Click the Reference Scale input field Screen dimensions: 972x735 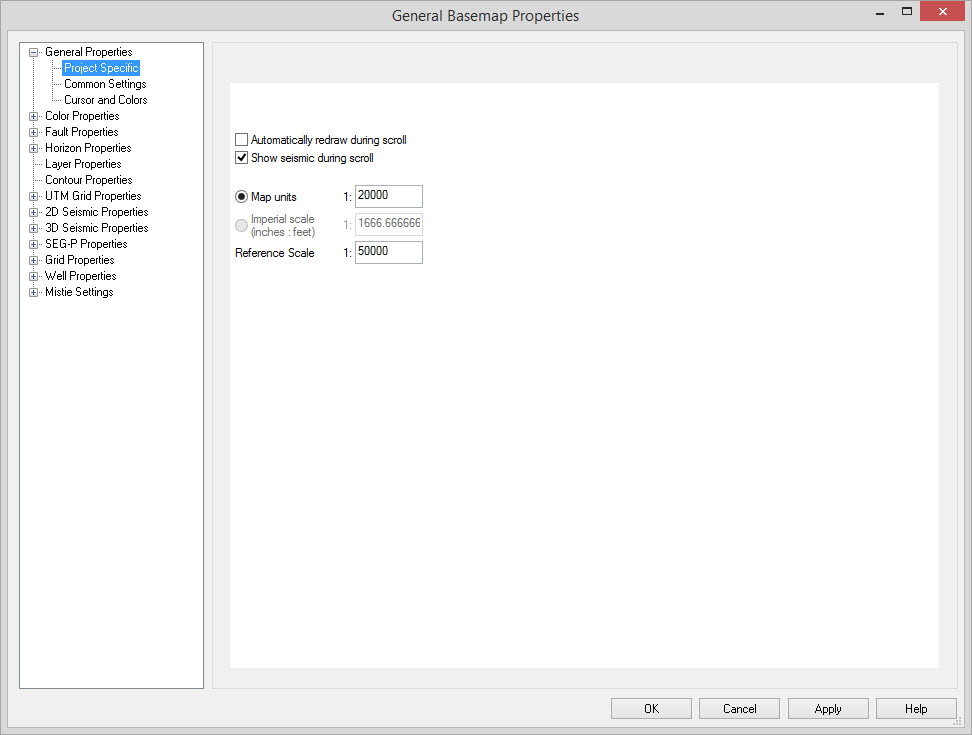388,253
